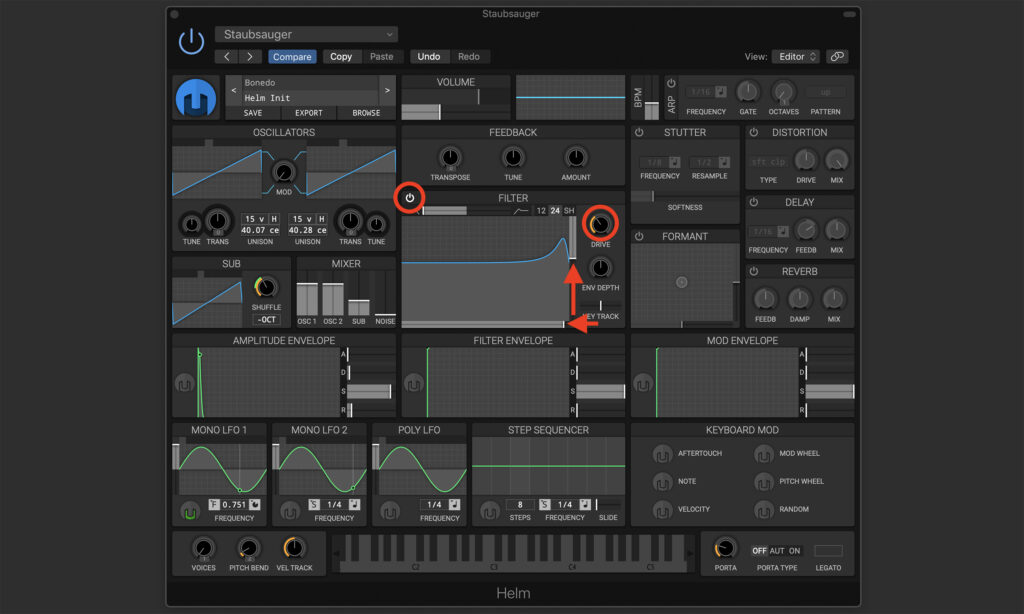
Task: Click BROWSE in patch browser
Action: click(366, 113)
